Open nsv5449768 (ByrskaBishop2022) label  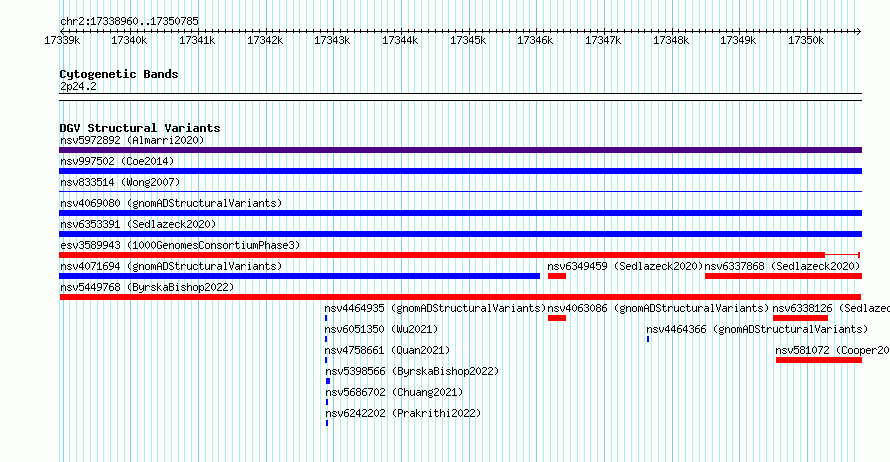coord(148,287)
